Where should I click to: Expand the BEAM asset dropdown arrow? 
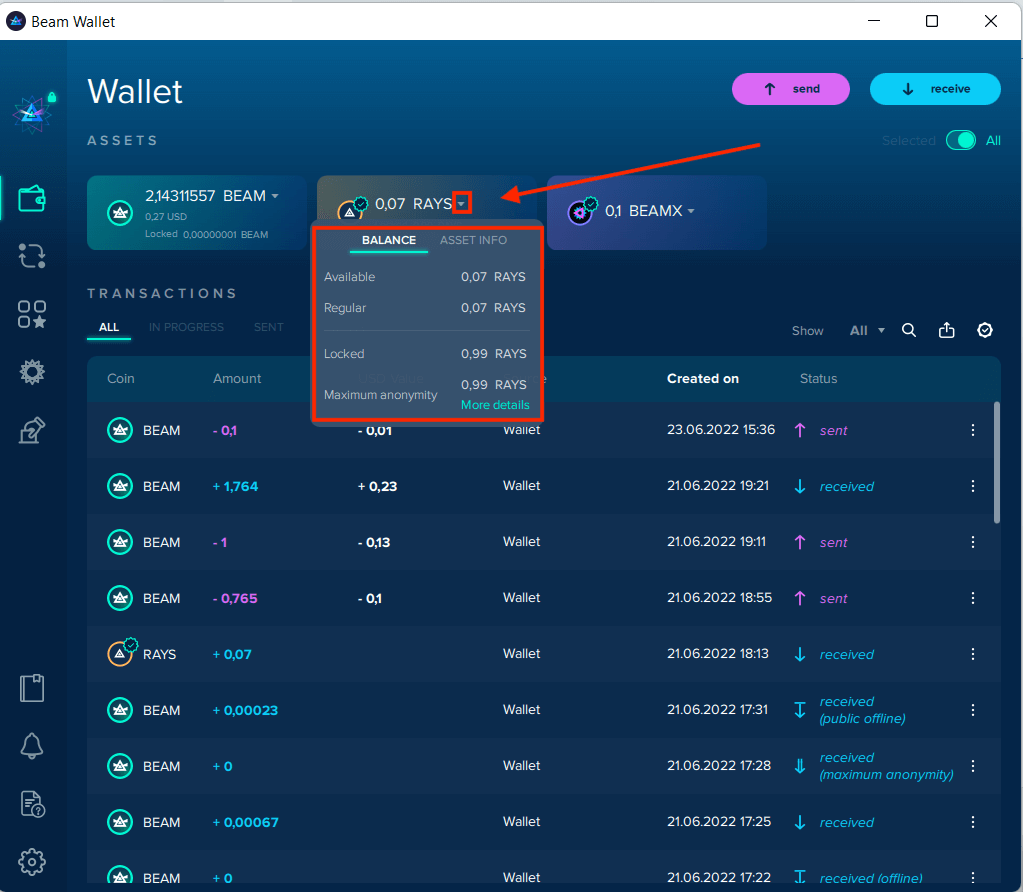[275, 196]
